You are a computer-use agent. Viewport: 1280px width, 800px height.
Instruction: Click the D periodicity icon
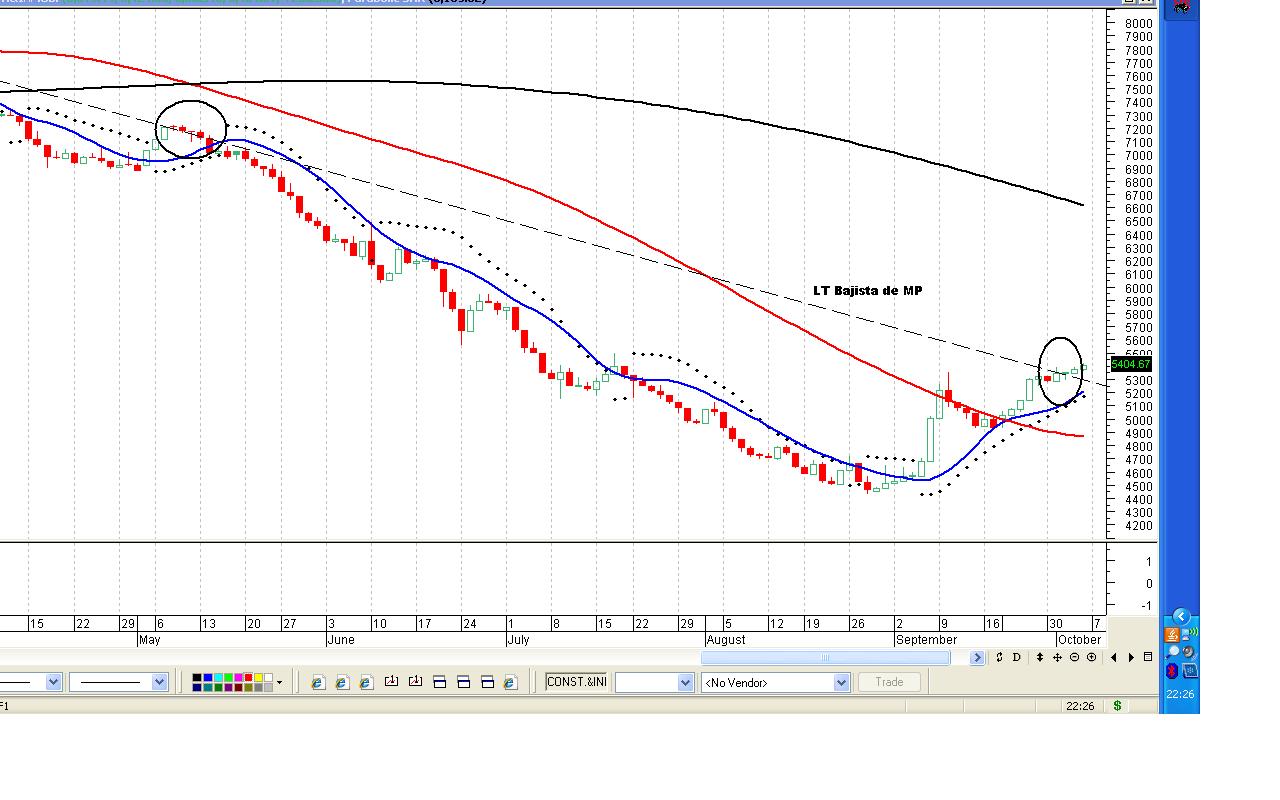1017,657
